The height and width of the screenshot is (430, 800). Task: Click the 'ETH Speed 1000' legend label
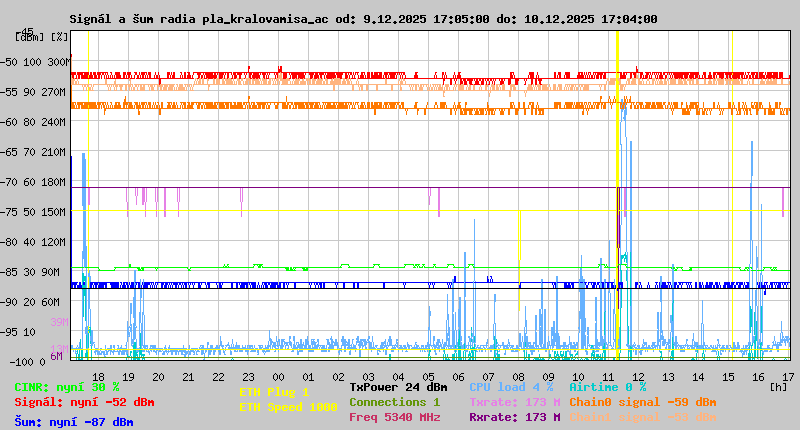[288, 408]
